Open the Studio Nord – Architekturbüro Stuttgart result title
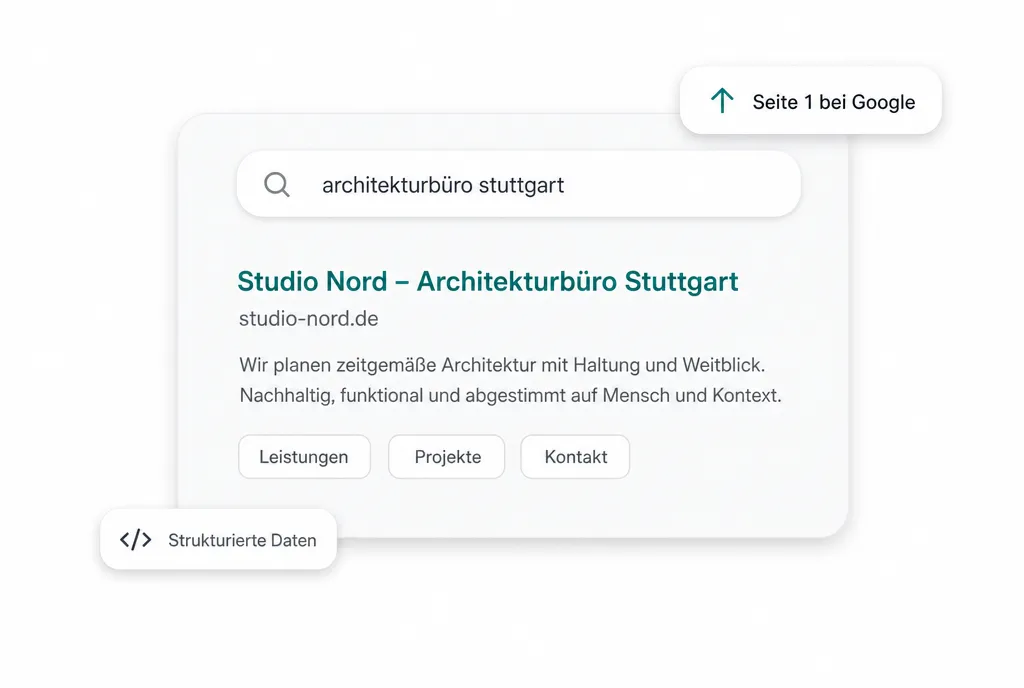This screenshot has width=1024, height=688. pyautogui.click(x=488, y=281)
